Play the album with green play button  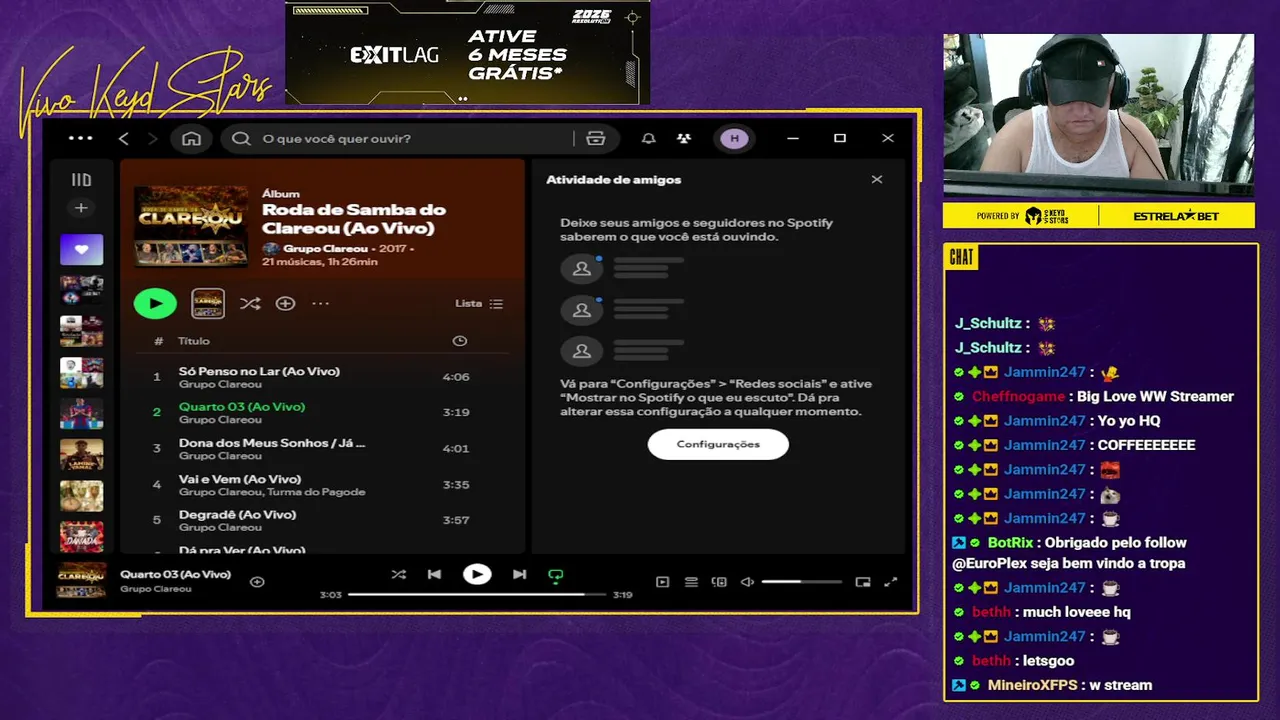[155, 303]
